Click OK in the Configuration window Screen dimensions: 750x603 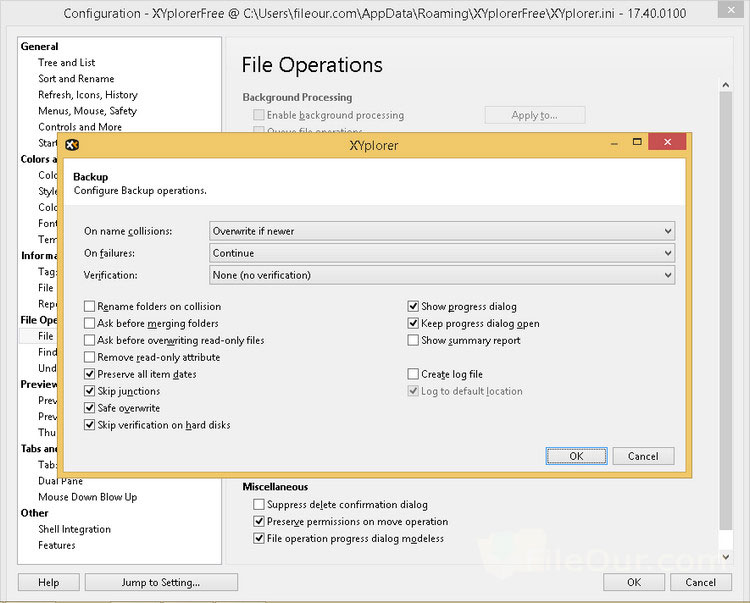(634, 582)
